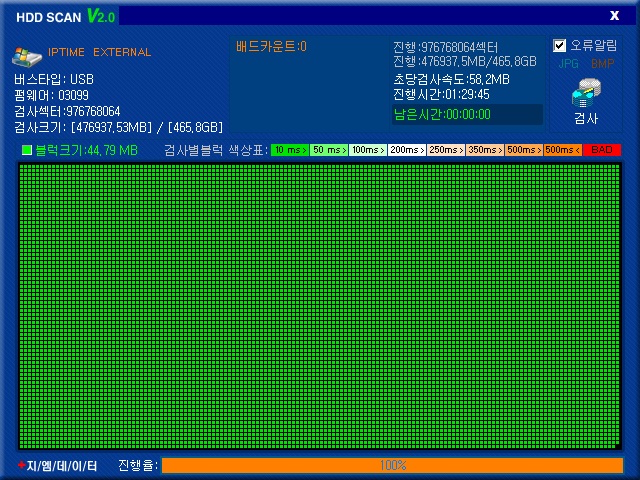Click the 남은시간 remaining time field
Image resolution: width=640 pixels, height=480 pixels.
(468, 114)
